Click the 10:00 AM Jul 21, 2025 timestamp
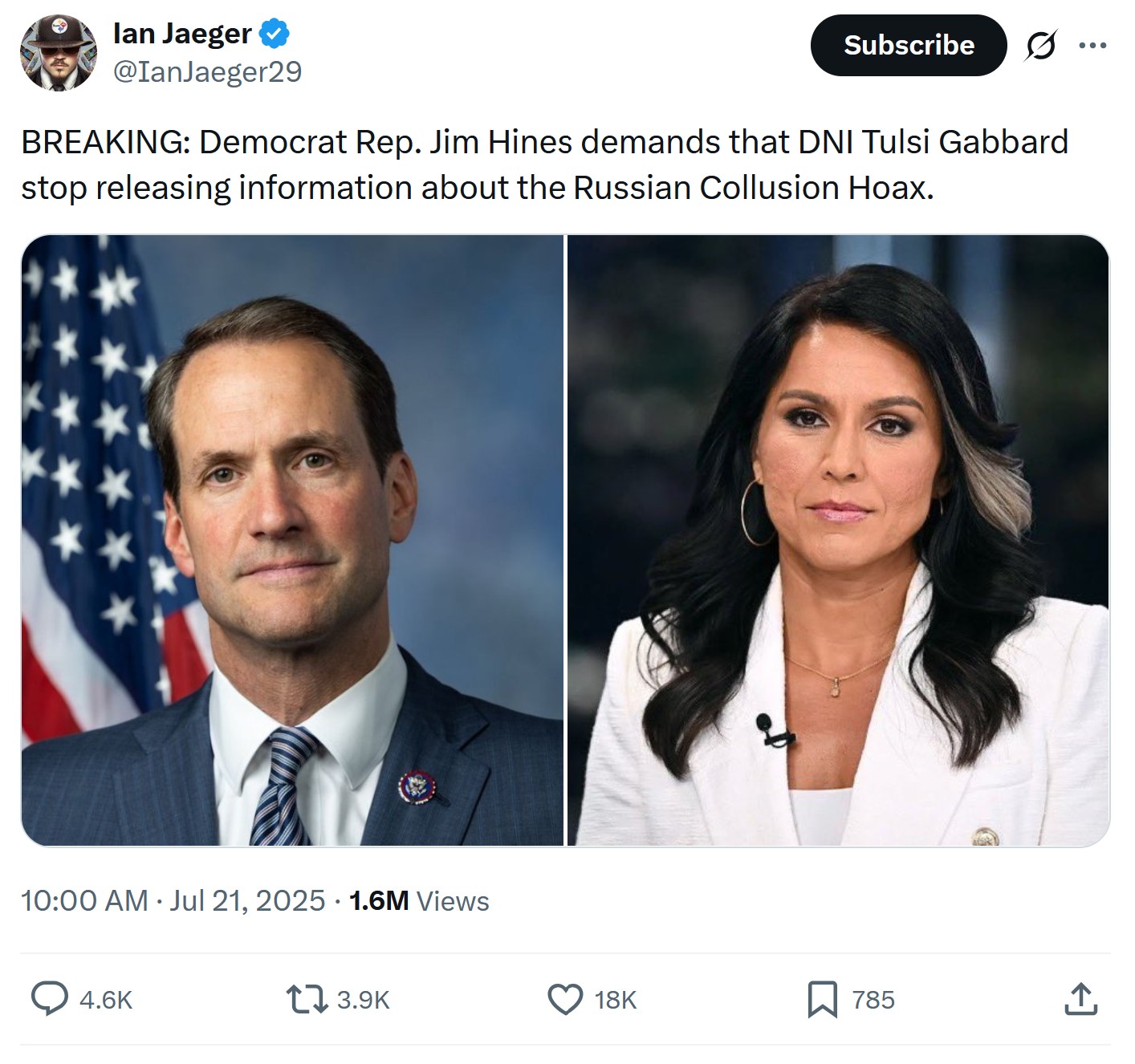 [173, 901]
